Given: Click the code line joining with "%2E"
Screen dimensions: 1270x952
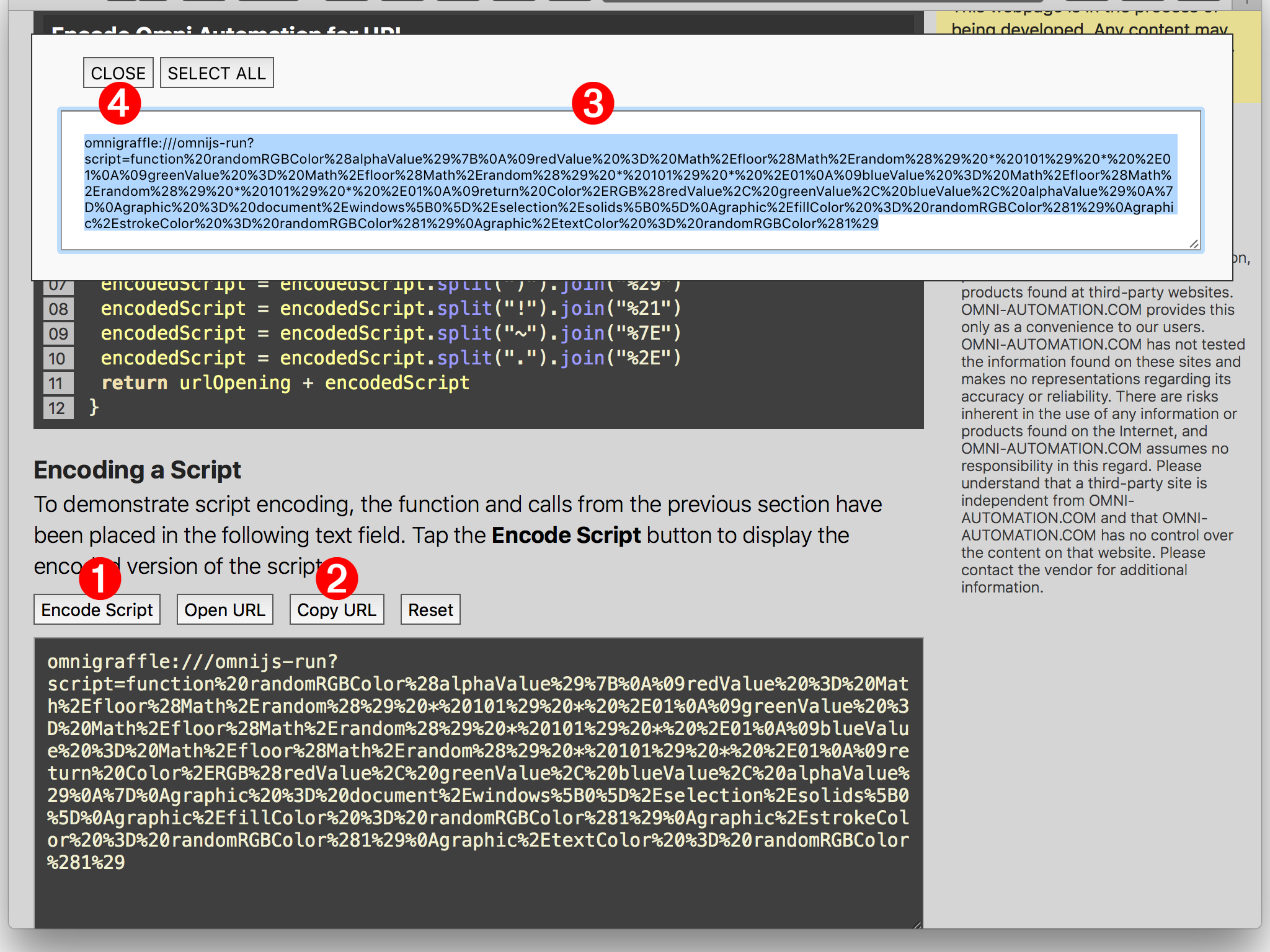Looking at the screenshot, I should pyautogui.click(x=391, y=358).
